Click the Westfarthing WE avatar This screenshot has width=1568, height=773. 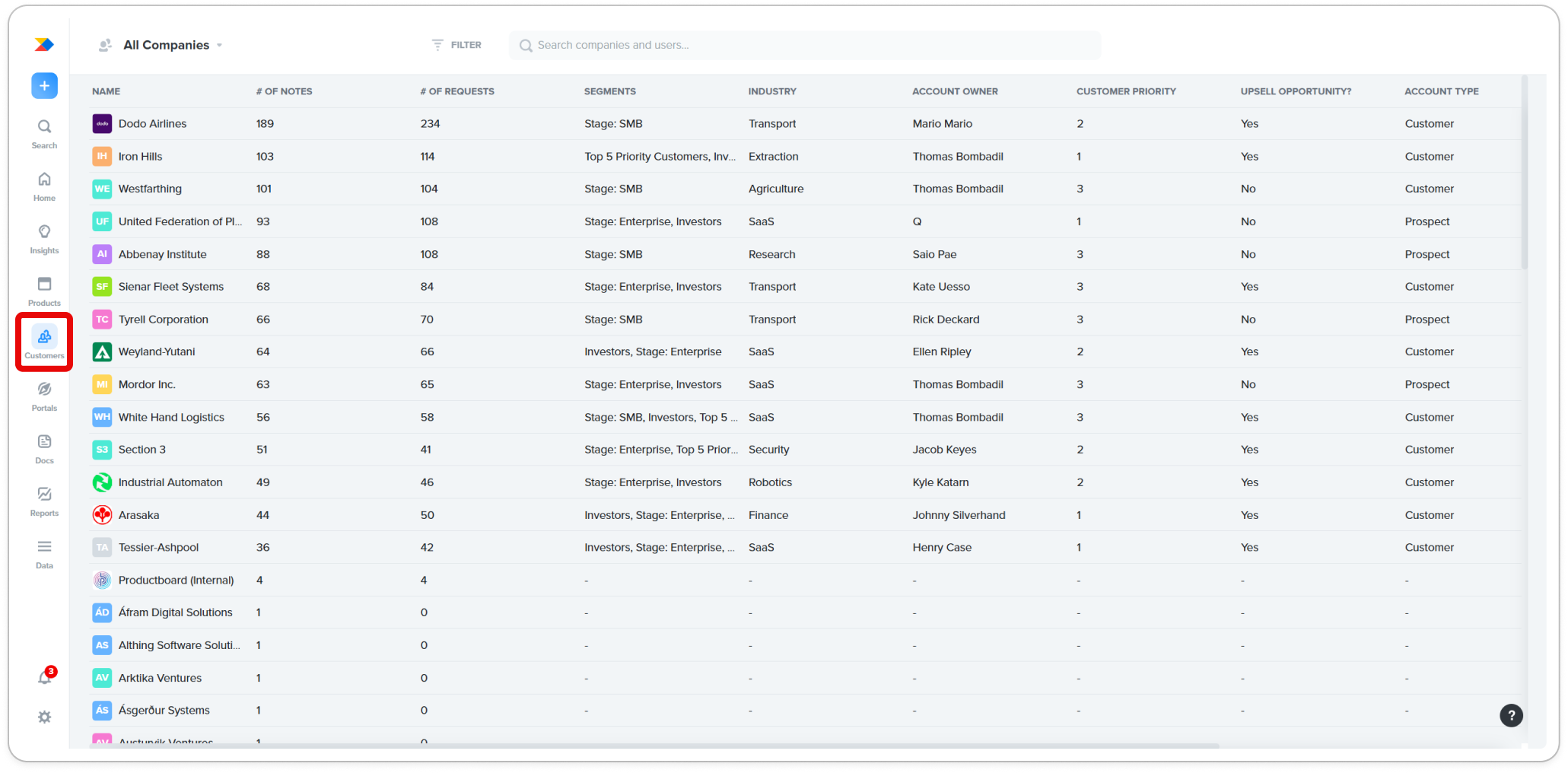[102, 189]
